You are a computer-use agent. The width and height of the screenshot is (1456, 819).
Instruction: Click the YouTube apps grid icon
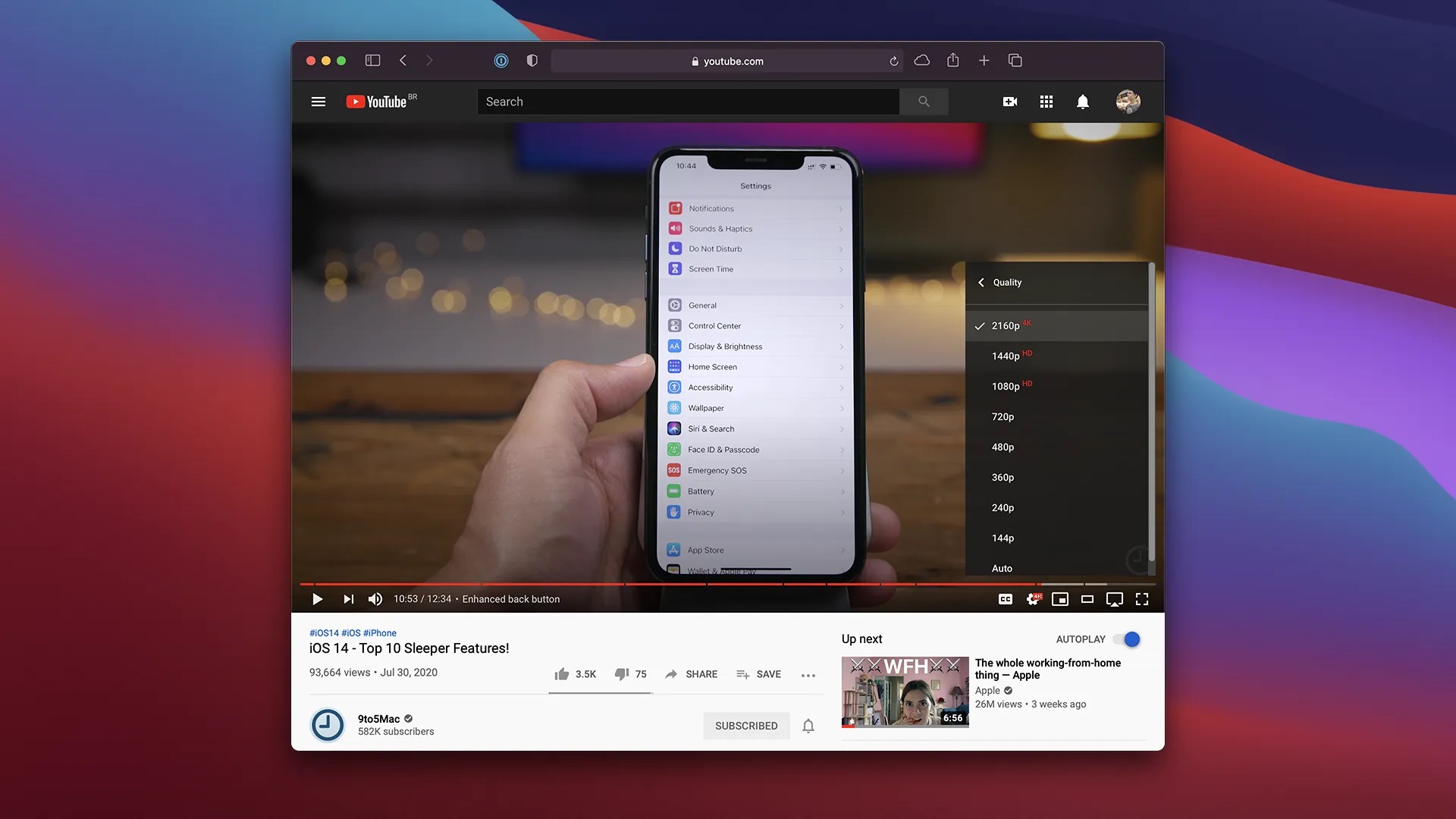(x=1046, y=100)
